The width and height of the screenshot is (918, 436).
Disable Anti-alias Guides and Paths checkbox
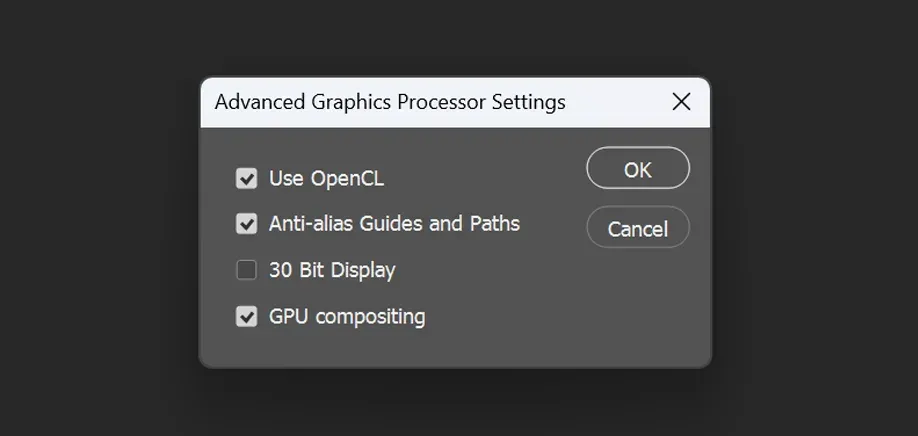[x=246, y=224]
